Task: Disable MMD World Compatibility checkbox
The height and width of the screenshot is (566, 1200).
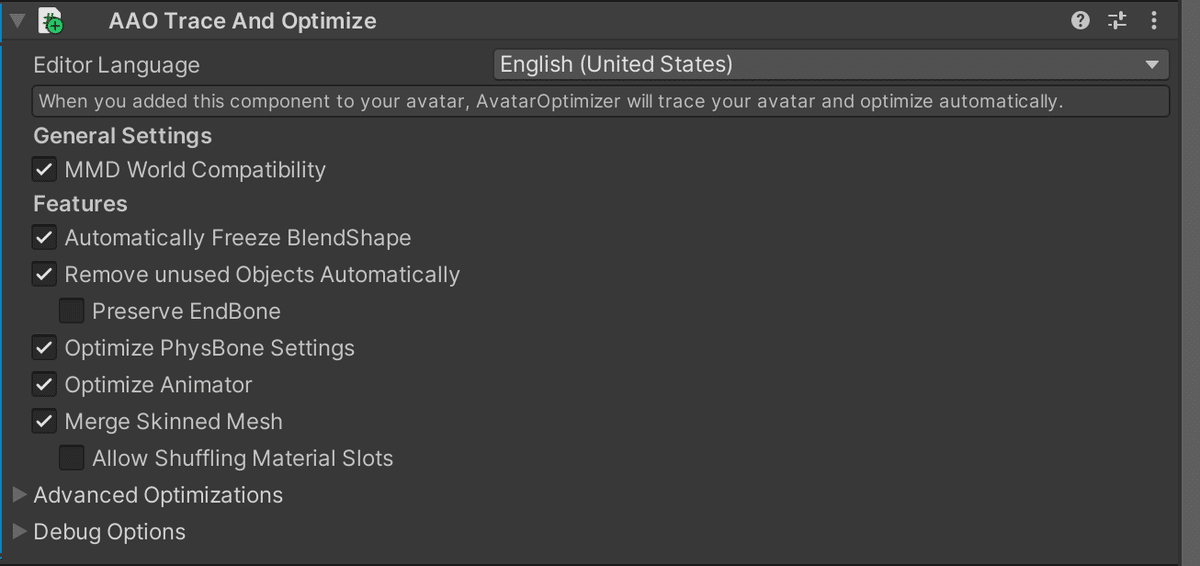Action: pos(44,170)
